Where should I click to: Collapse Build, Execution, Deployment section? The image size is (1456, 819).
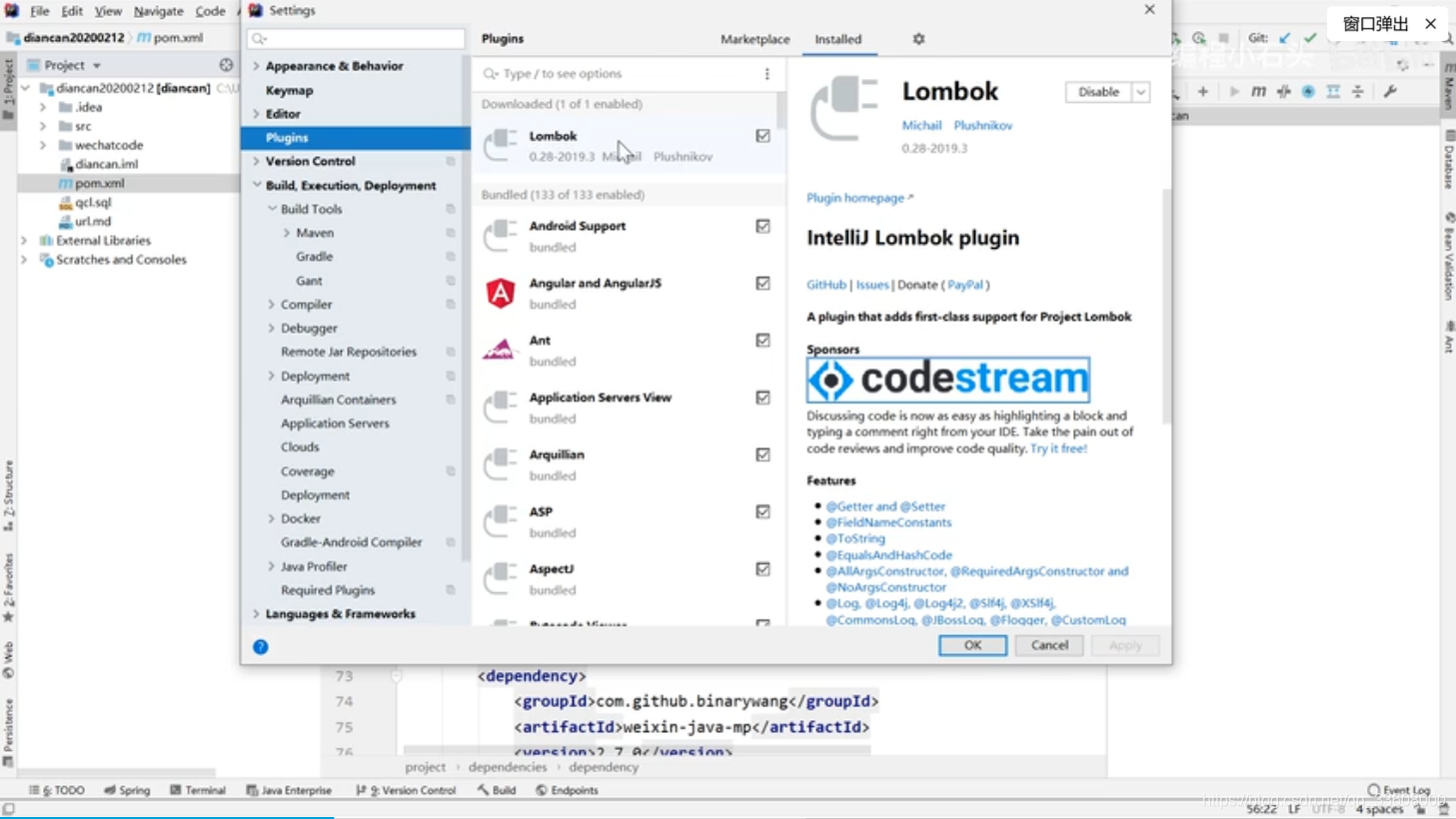256,186
